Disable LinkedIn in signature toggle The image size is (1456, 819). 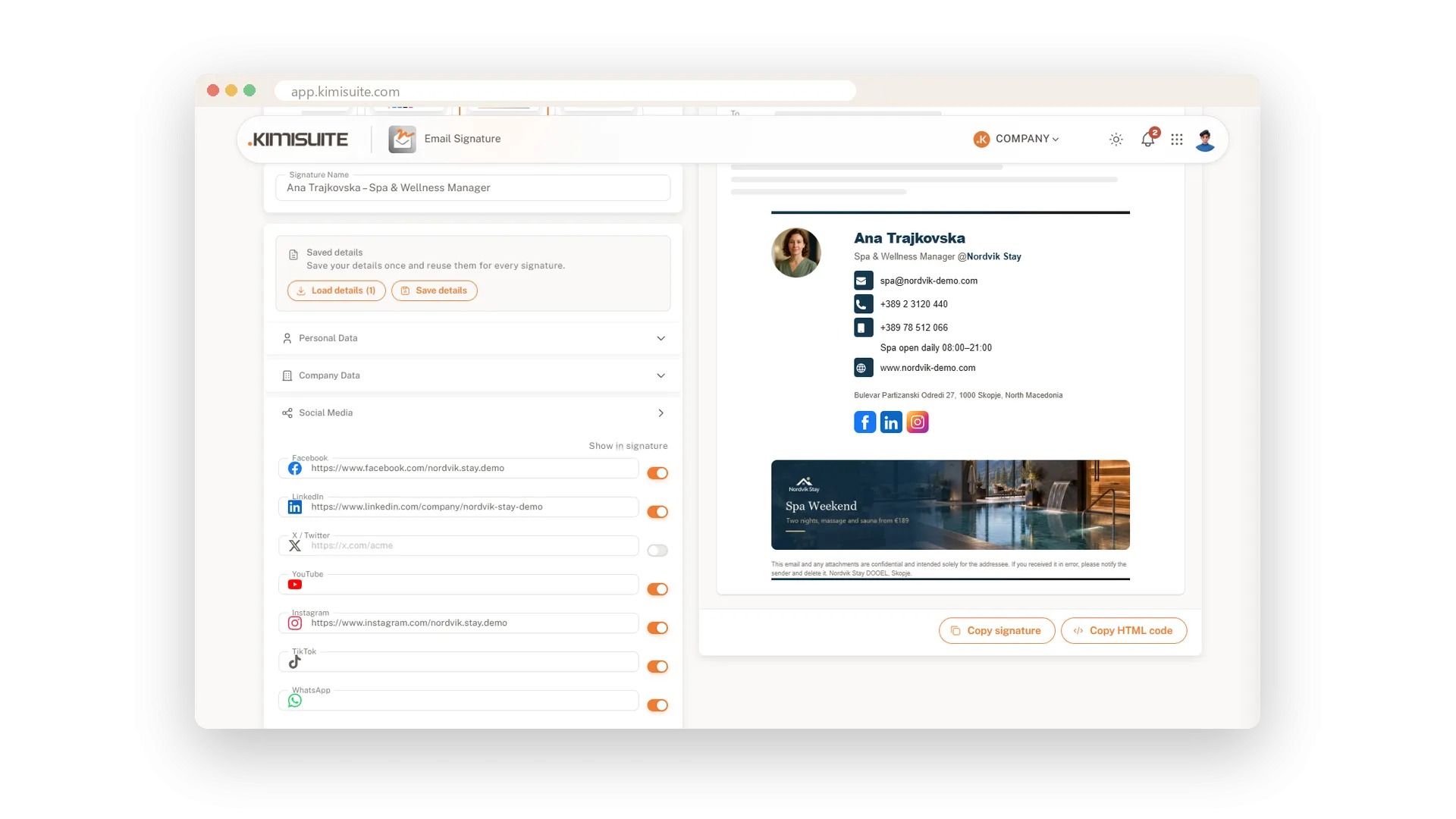657,512
